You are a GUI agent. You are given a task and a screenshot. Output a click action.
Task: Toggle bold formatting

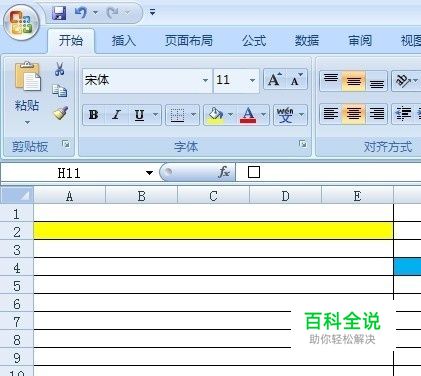pos(94,115)
